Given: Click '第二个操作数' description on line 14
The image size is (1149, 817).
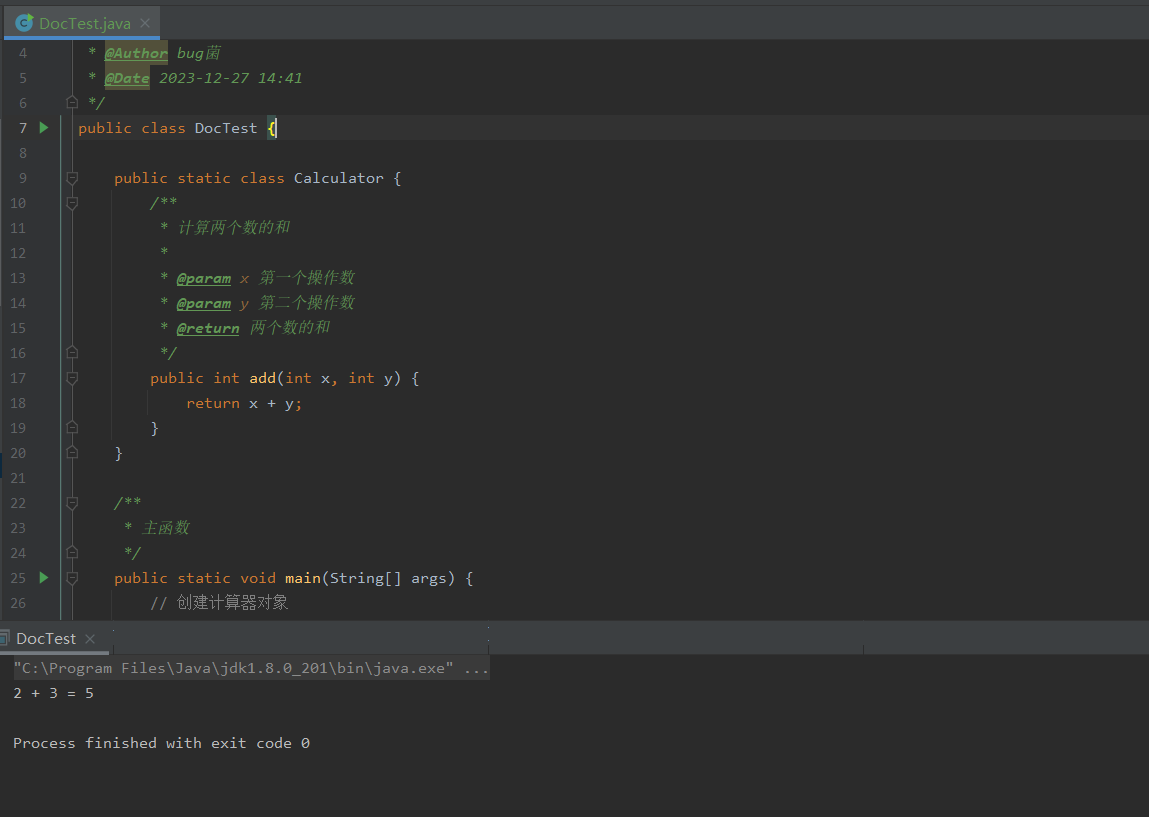Looking at the screenshot, I should click(x=307, y=303).
